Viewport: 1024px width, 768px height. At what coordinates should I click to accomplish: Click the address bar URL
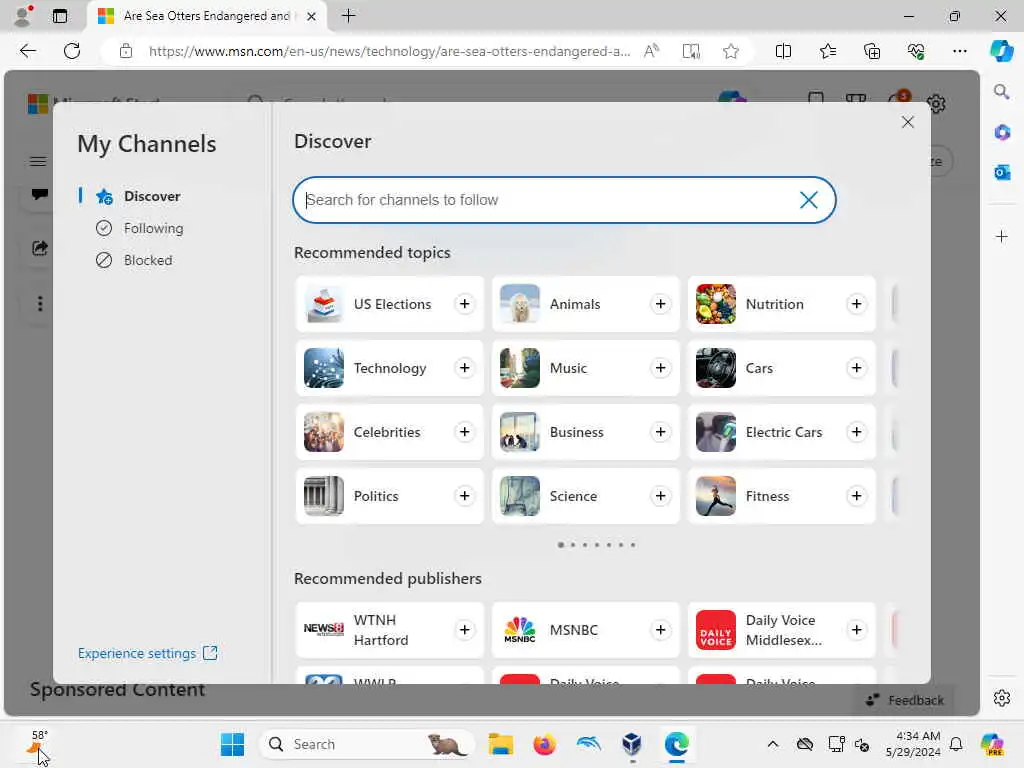(389, 51)
